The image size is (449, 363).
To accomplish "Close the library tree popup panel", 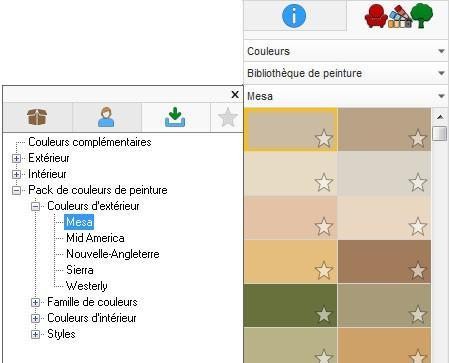I will [235, 95].
